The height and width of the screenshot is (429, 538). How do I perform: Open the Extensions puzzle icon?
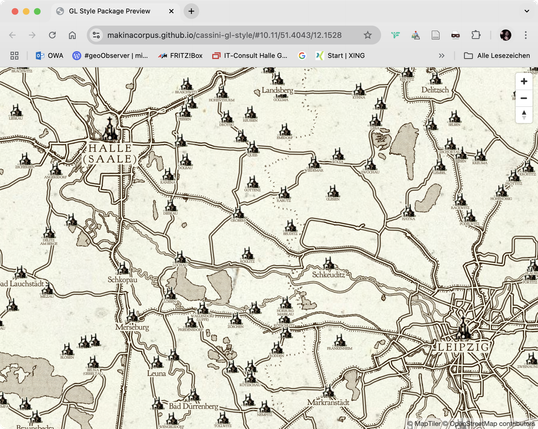[x=476, y=35]
